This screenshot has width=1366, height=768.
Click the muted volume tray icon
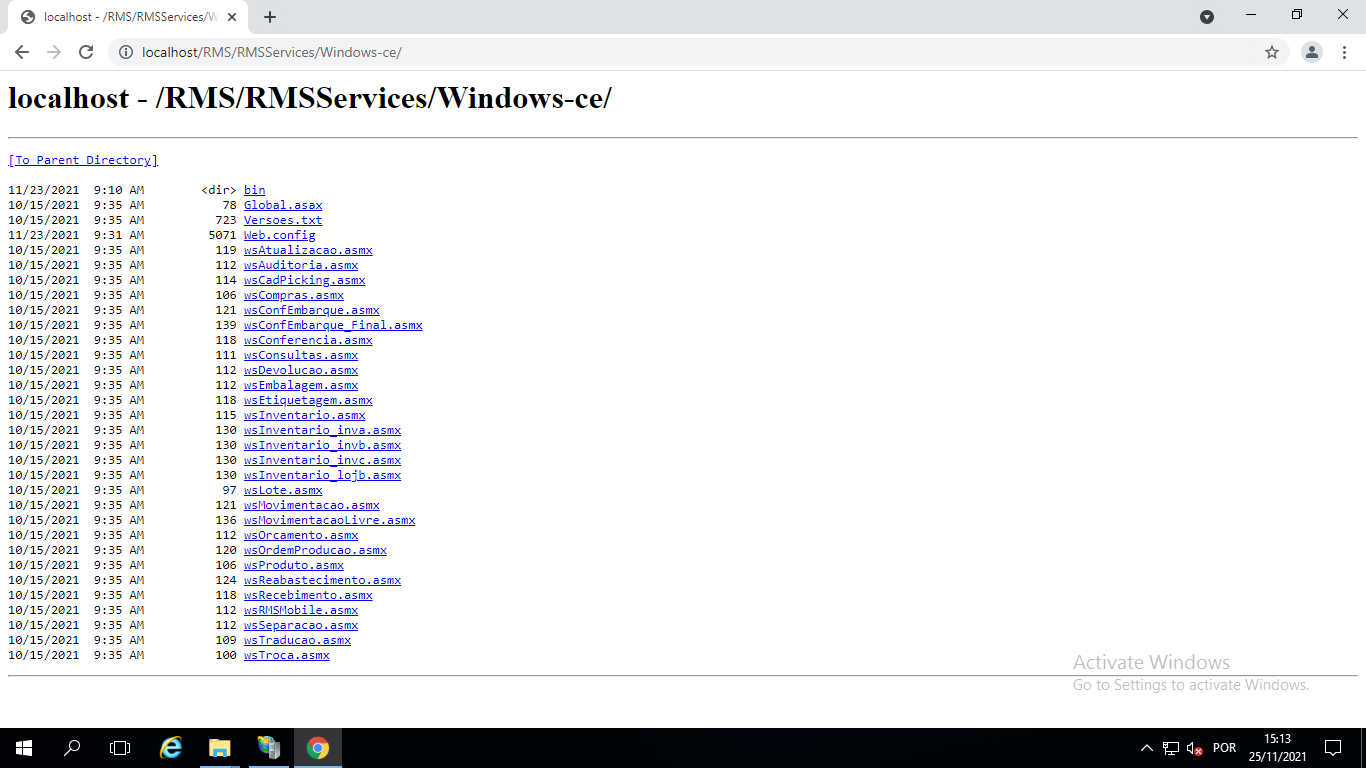(x=1194, y=748)
